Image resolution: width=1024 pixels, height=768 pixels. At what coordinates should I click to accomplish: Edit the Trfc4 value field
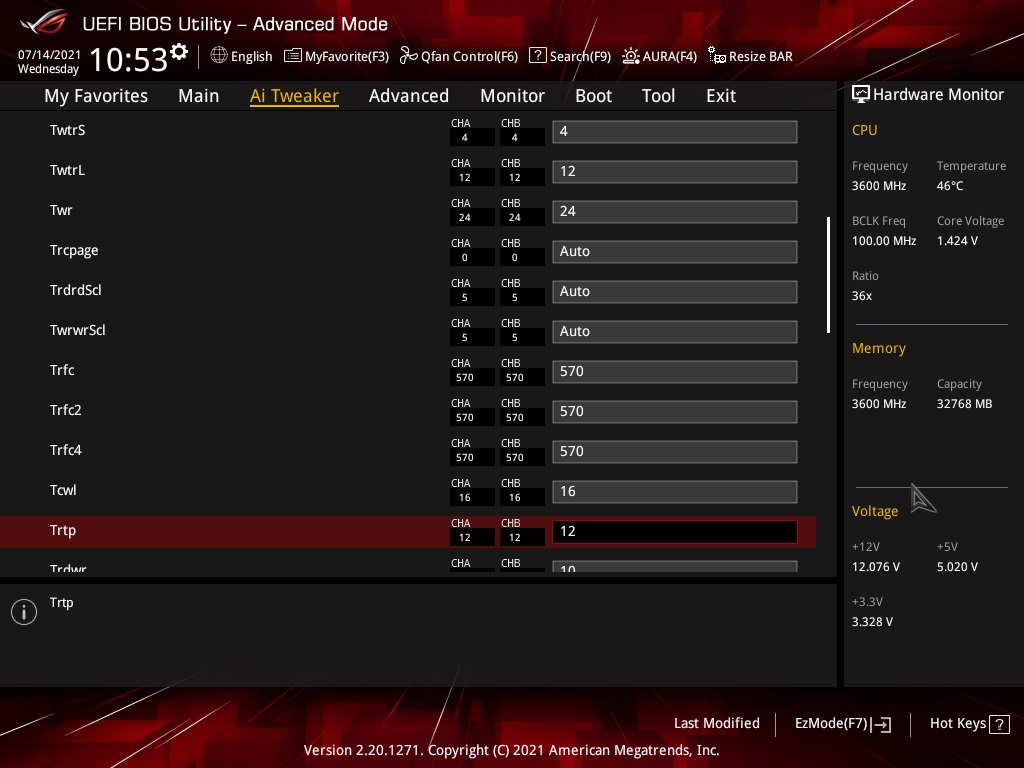coord(675,452)
